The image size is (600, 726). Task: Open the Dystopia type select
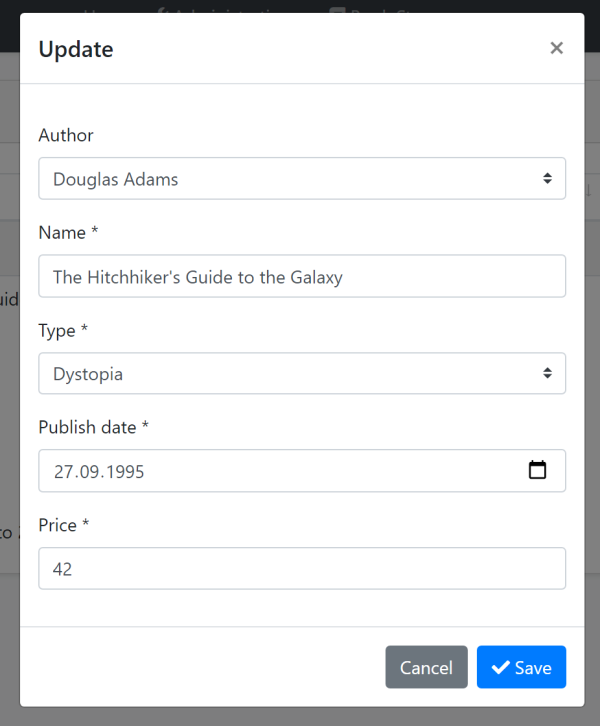pyautogui.click(x=300, y=373)
